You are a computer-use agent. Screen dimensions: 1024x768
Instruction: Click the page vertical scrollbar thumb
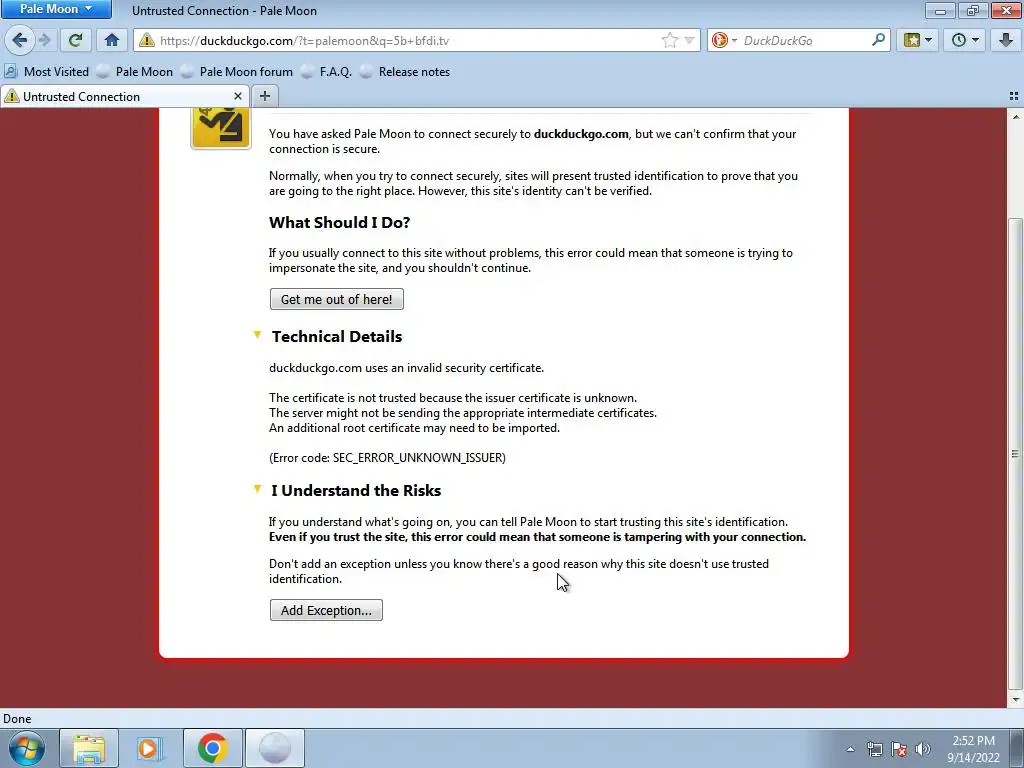click(x=1015, y=454)
